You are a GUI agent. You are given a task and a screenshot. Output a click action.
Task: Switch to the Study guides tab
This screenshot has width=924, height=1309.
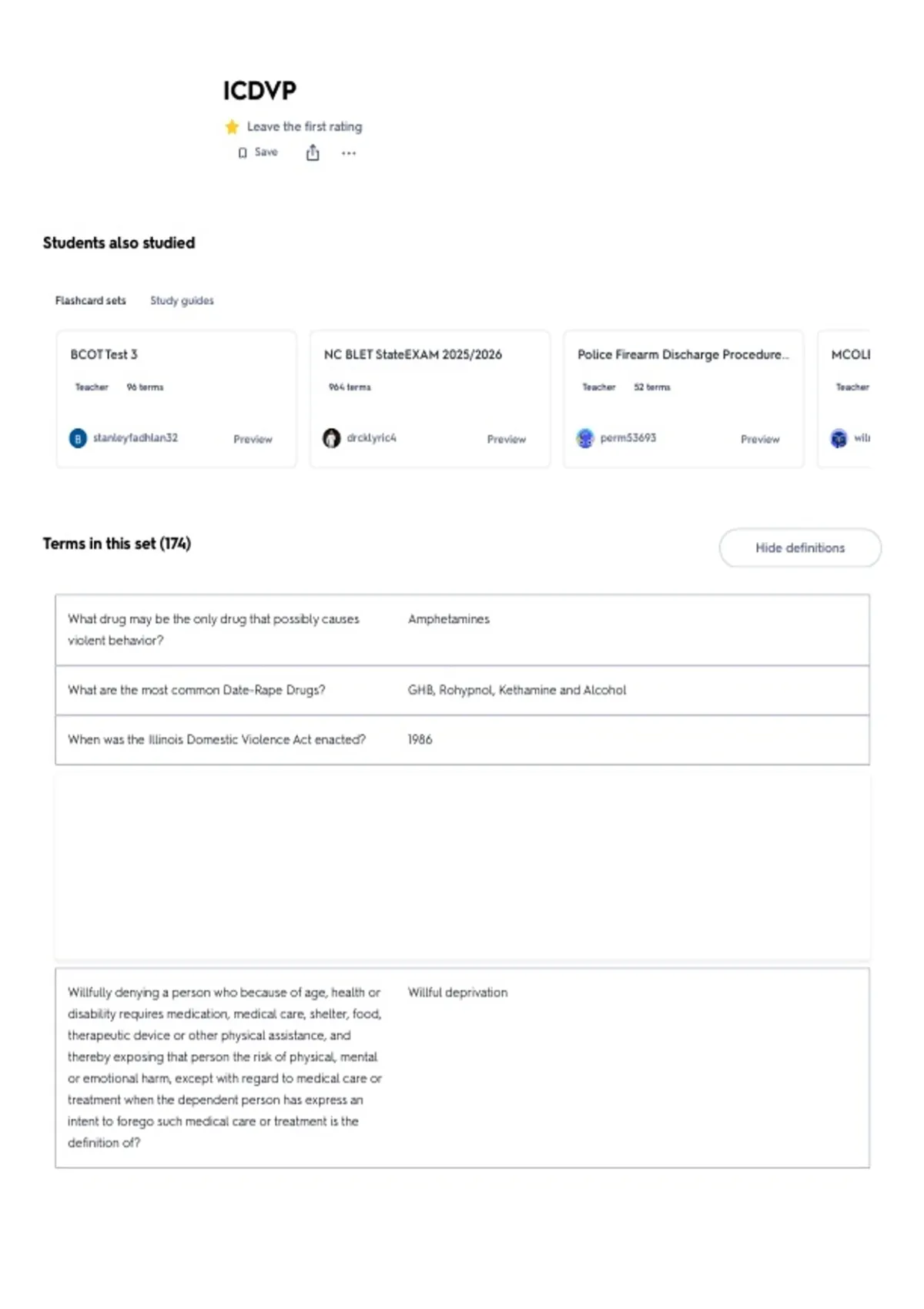tap(182, 300)
